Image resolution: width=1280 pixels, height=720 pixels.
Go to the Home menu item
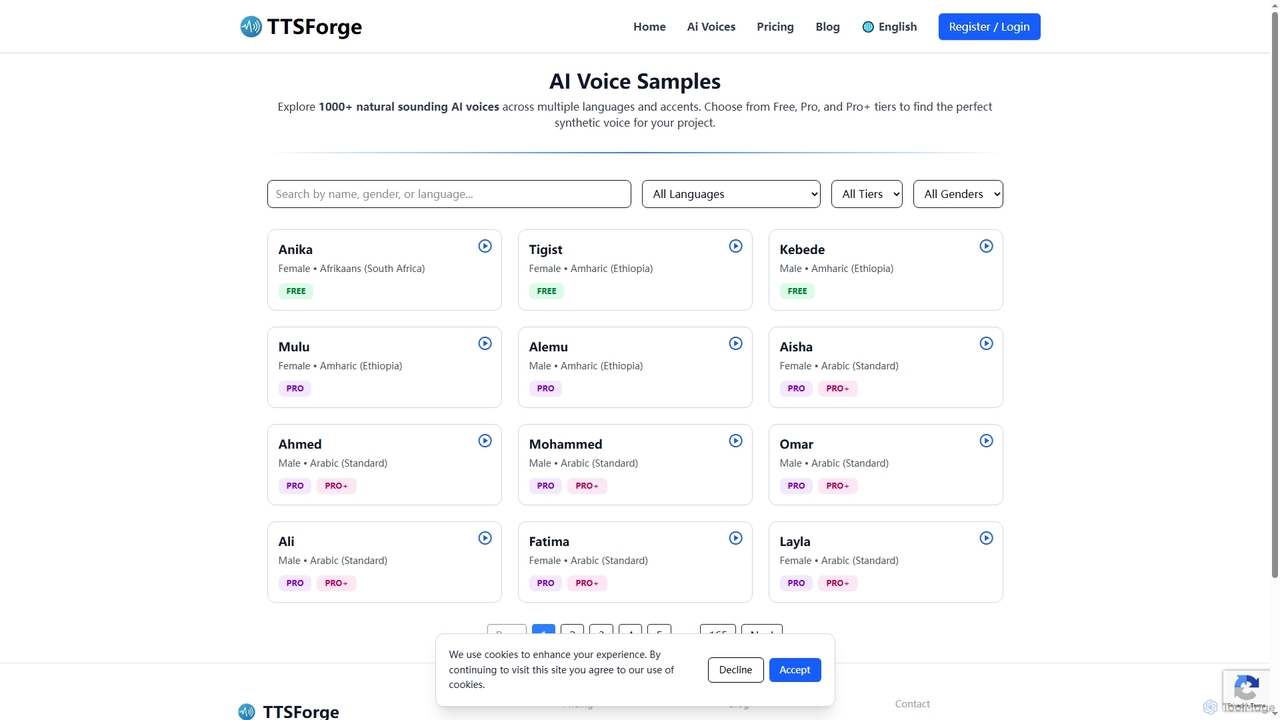point(649,27)
